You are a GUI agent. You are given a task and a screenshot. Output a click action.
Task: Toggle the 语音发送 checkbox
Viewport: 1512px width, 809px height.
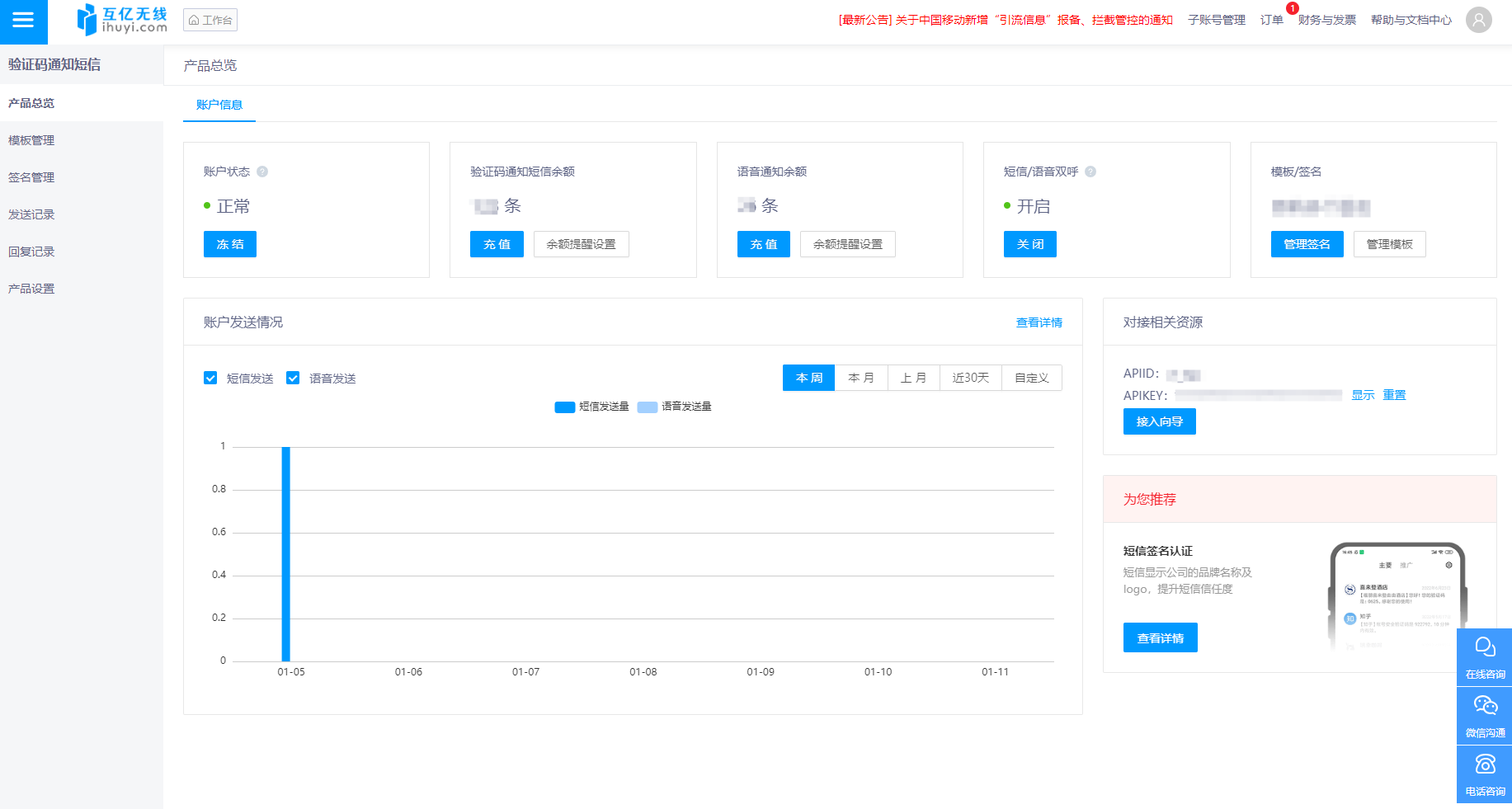click(293, 378)
